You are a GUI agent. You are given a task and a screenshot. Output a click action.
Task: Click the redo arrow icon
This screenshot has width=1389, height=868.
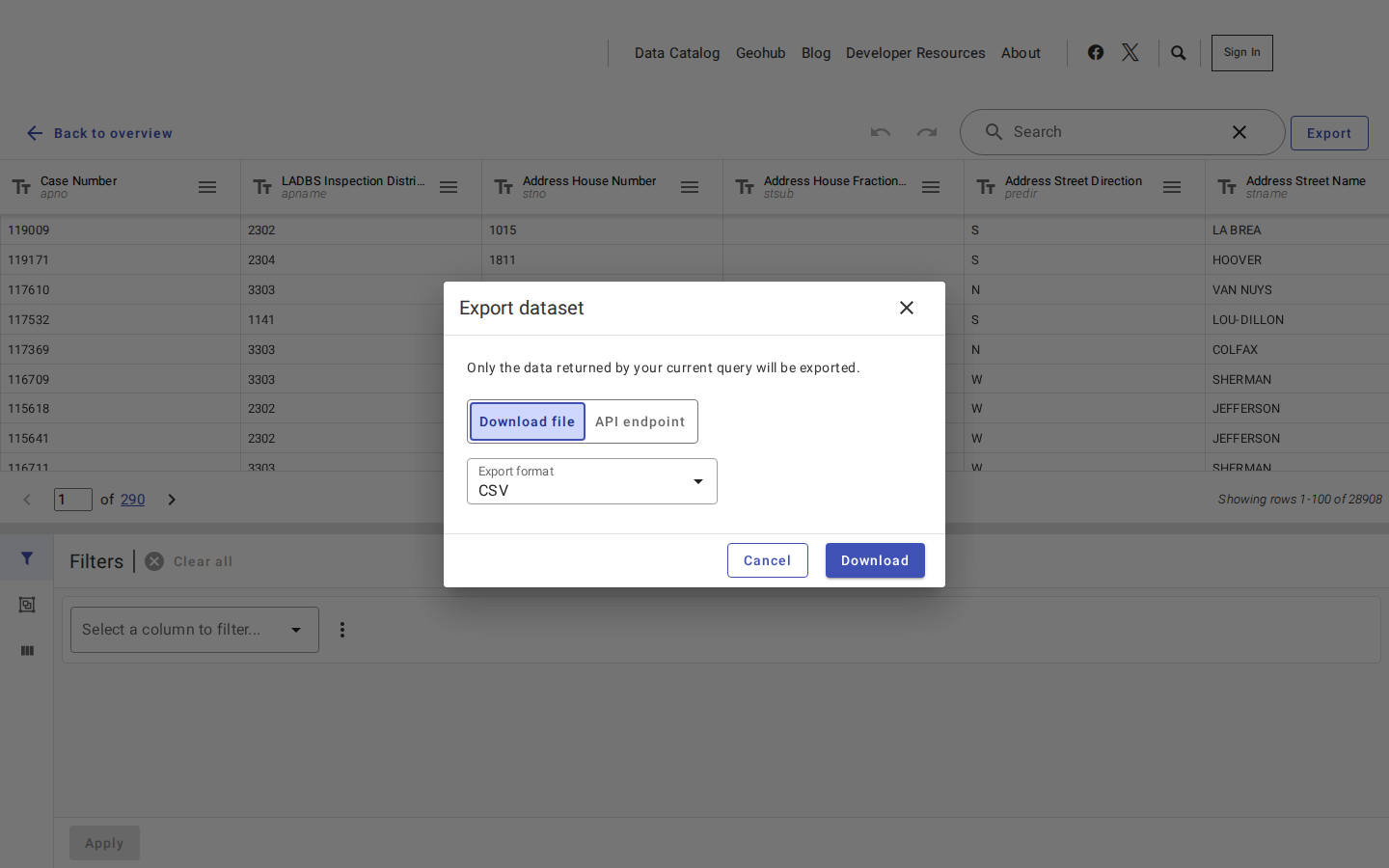point(927,132)
